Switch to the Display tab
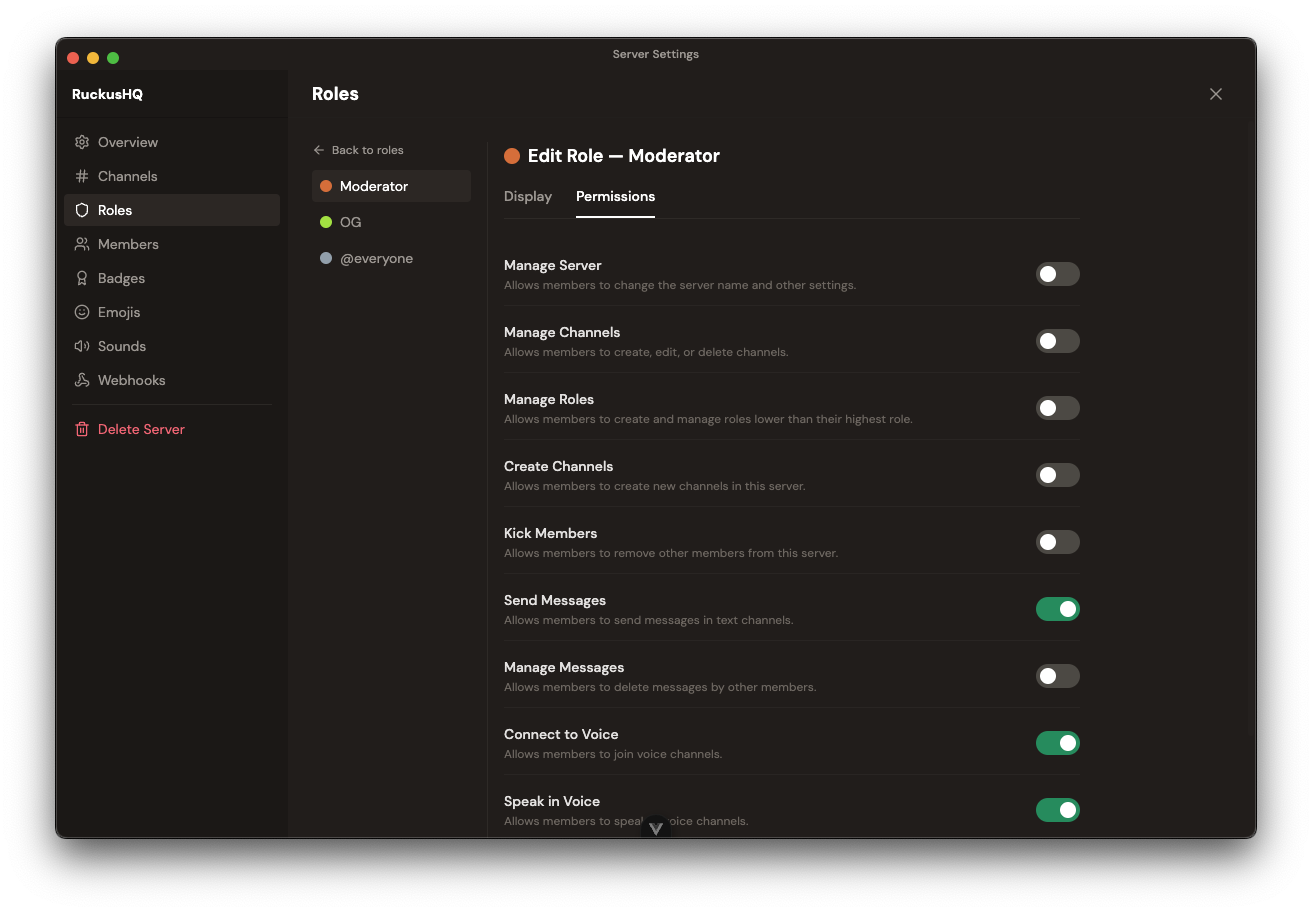 528,196
